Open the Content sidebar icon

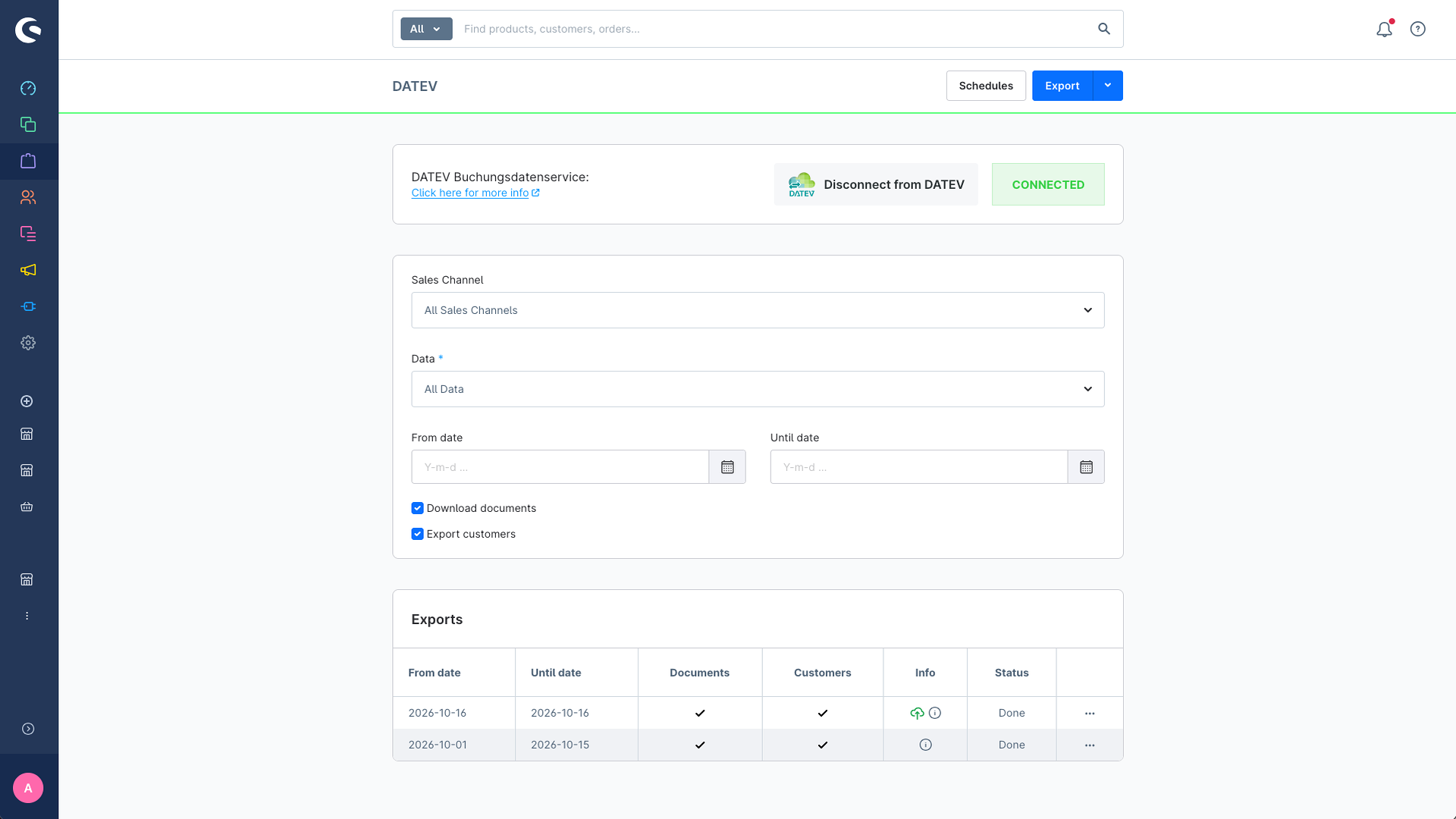[x=28, y=234]
